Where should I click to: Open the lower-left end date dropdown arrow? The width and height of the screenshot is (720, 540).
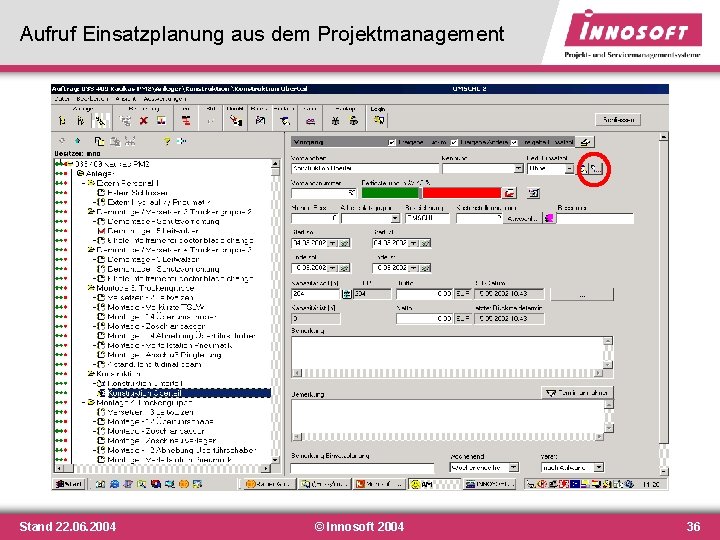pyautogui.click(x=332, y=268)
